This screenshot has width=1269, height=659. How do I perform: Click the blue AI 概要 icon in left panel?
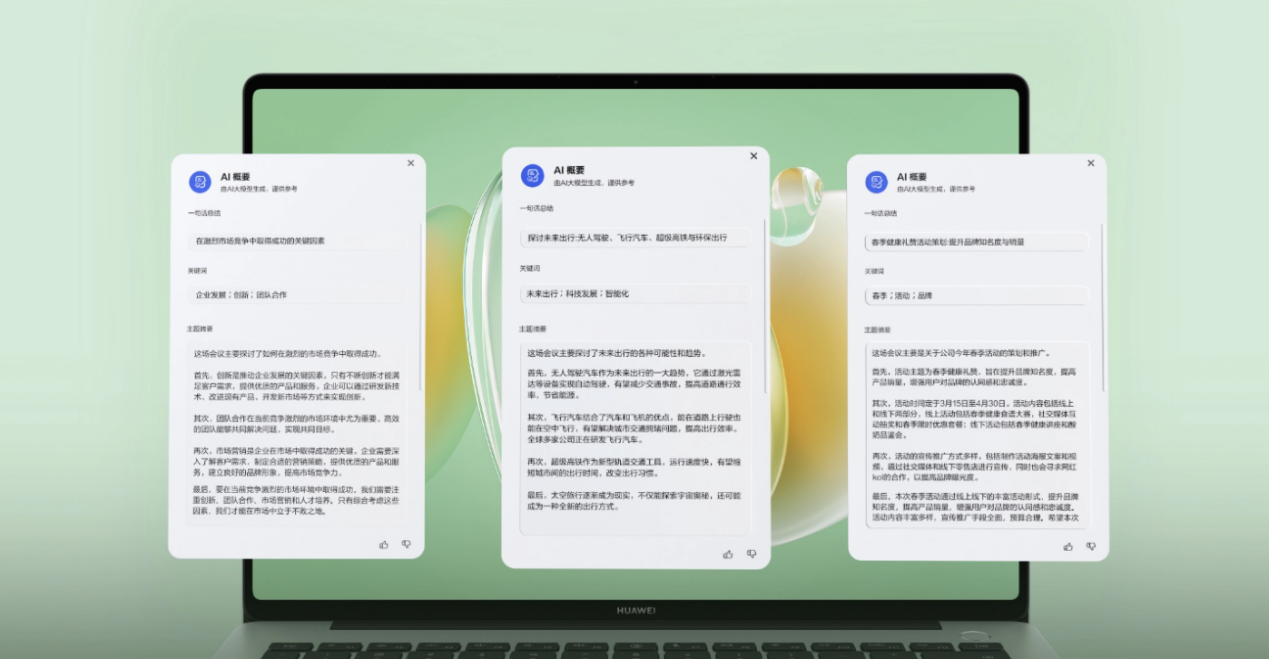tap(200, 181)
